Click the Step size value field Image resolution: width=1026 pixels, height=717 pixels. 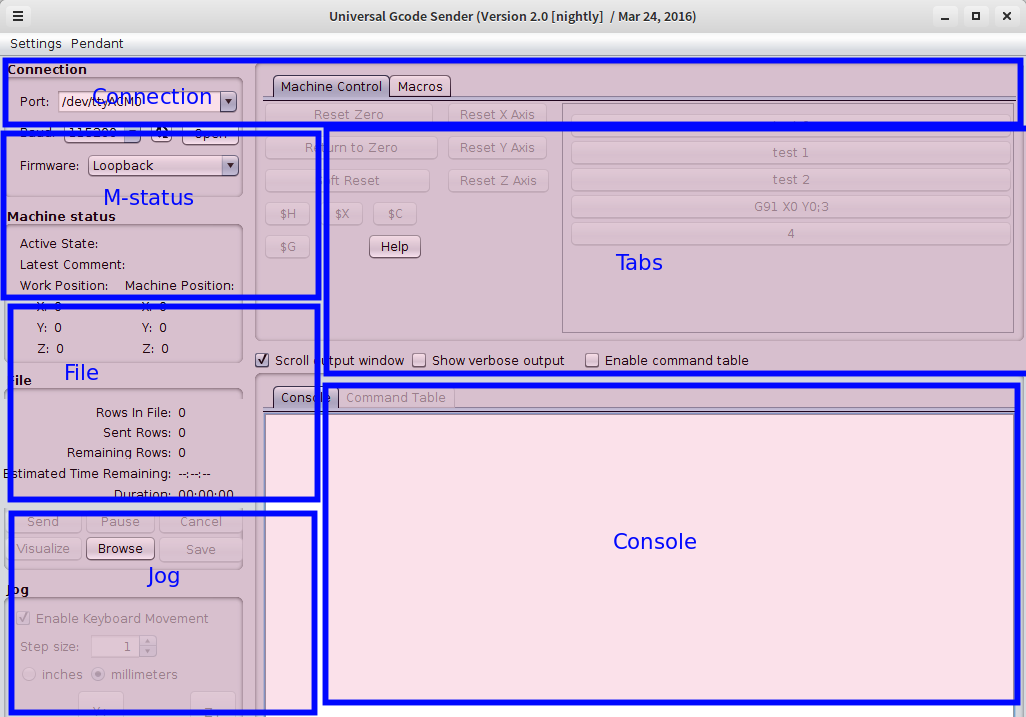point(115,646)
